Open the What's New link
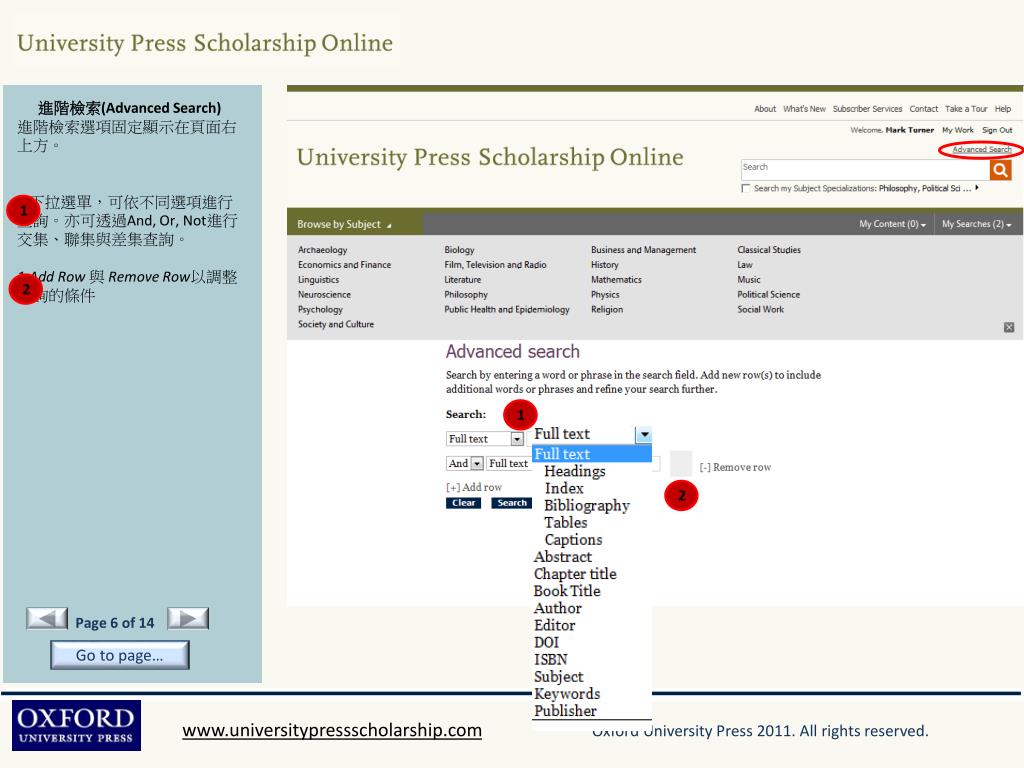 [x=804, y=109]
